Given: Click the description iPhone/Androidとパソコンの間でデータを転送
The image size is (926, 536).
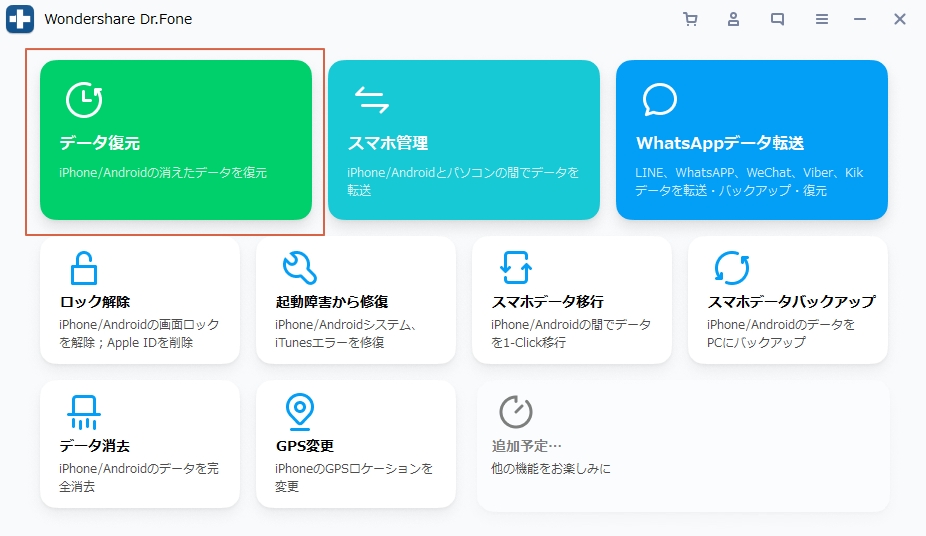Looking at the screenshot, I should pos(463,181).
